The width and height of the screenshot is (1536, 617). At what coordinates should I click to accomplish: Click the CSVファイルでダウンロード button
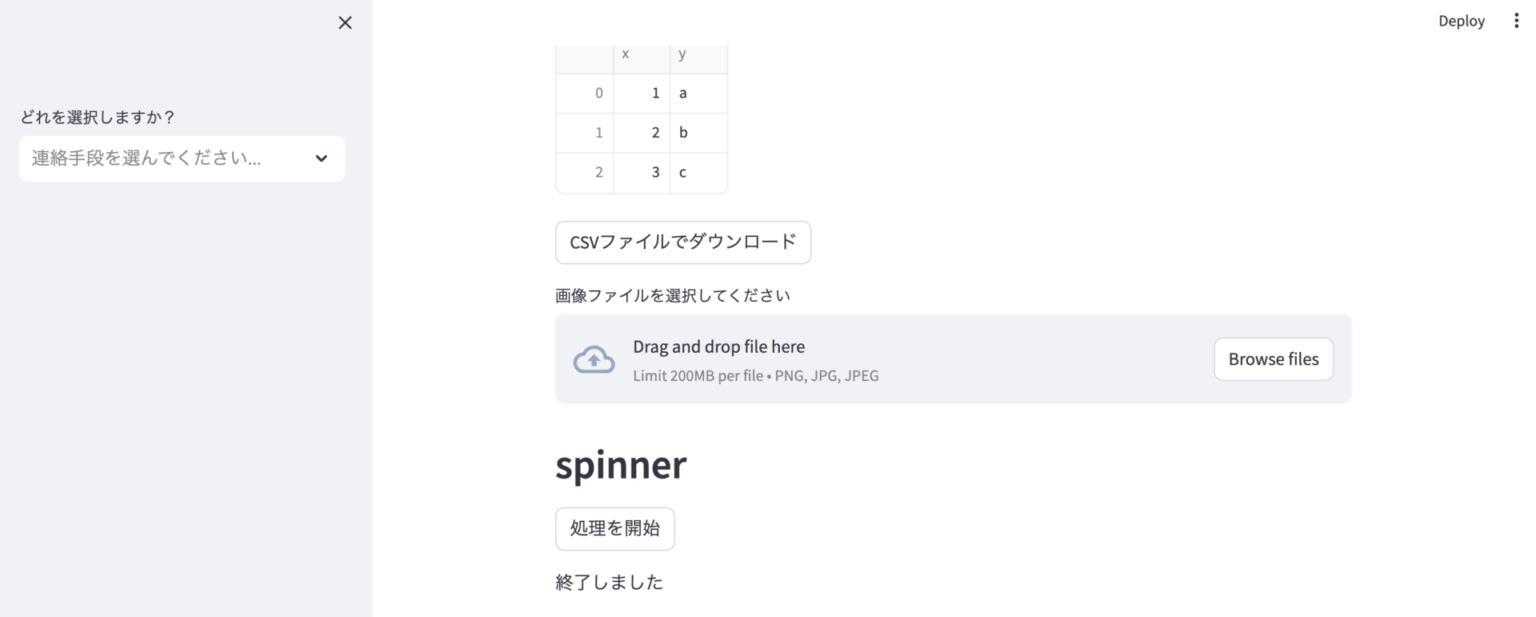[683, 242]
